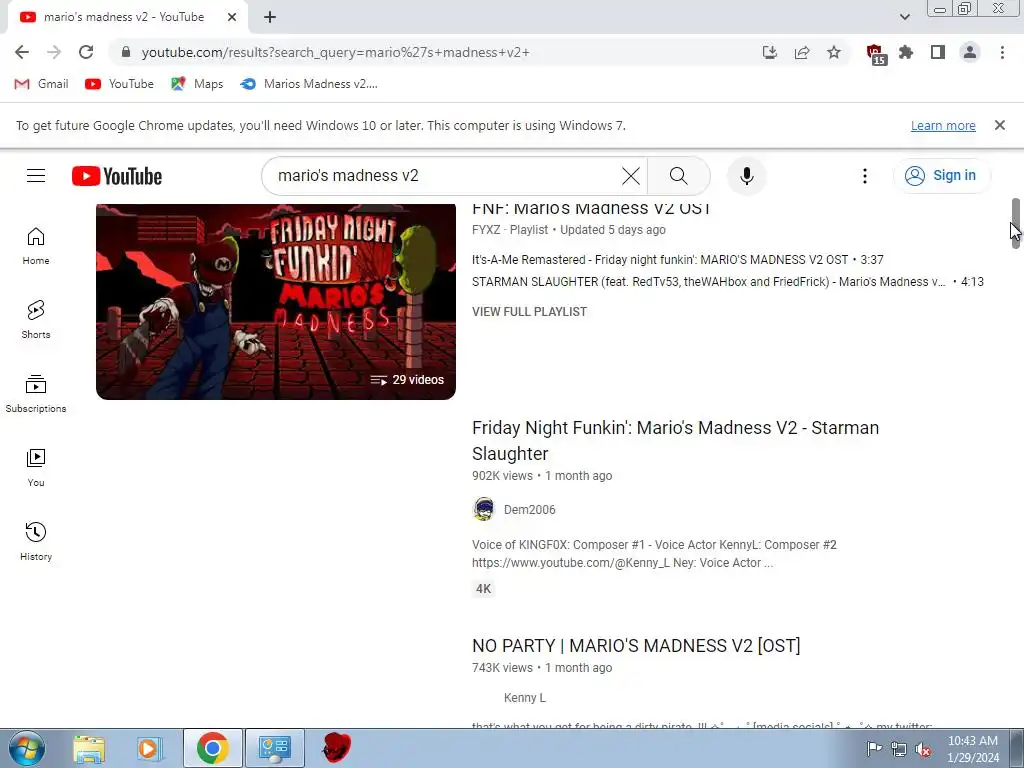Go to Home in the sidebar
This screenshot has width=1024, height=768.
[36, 246]
